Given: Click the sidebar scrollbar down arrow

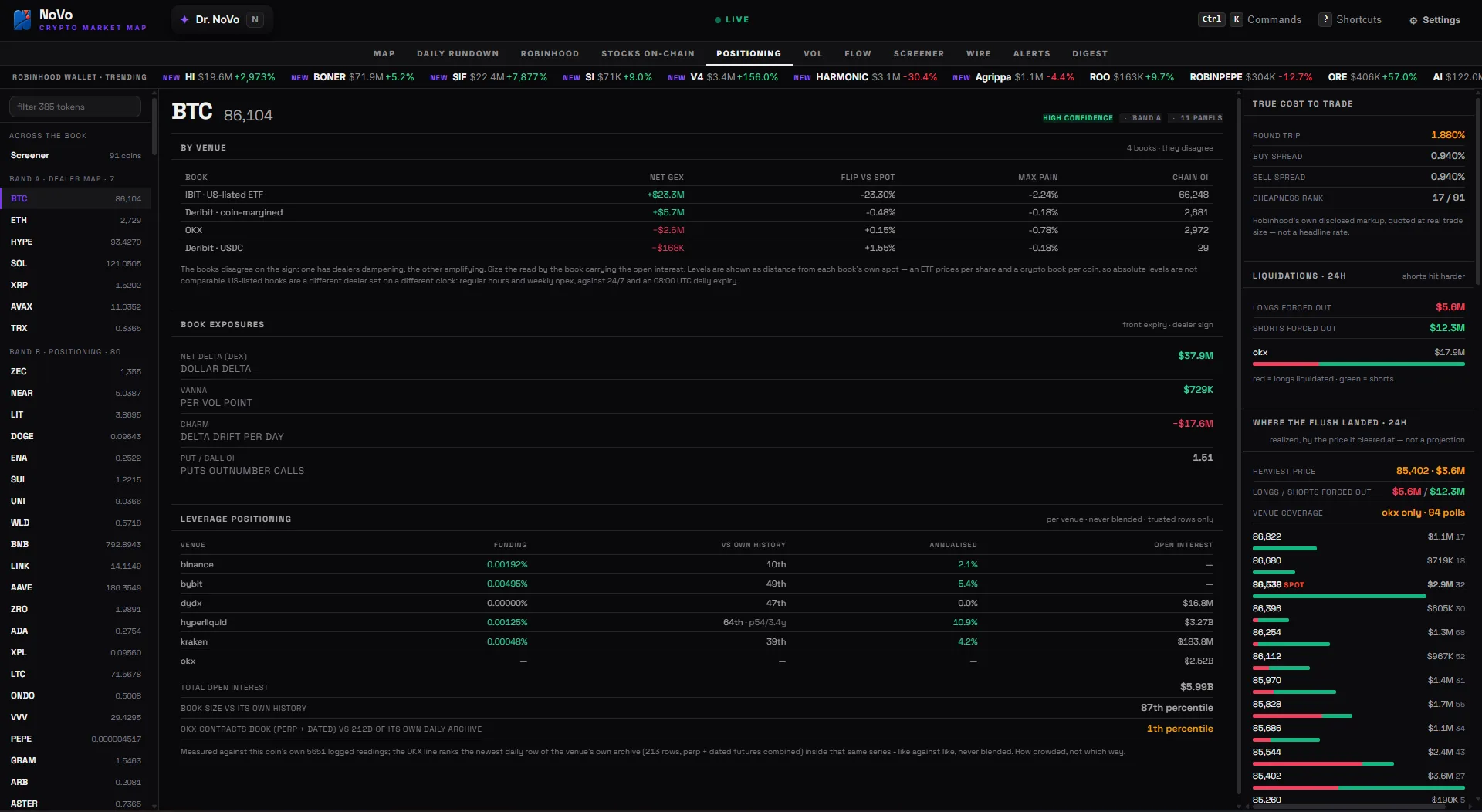Looking at the screenshot, I should click(154, 807).
